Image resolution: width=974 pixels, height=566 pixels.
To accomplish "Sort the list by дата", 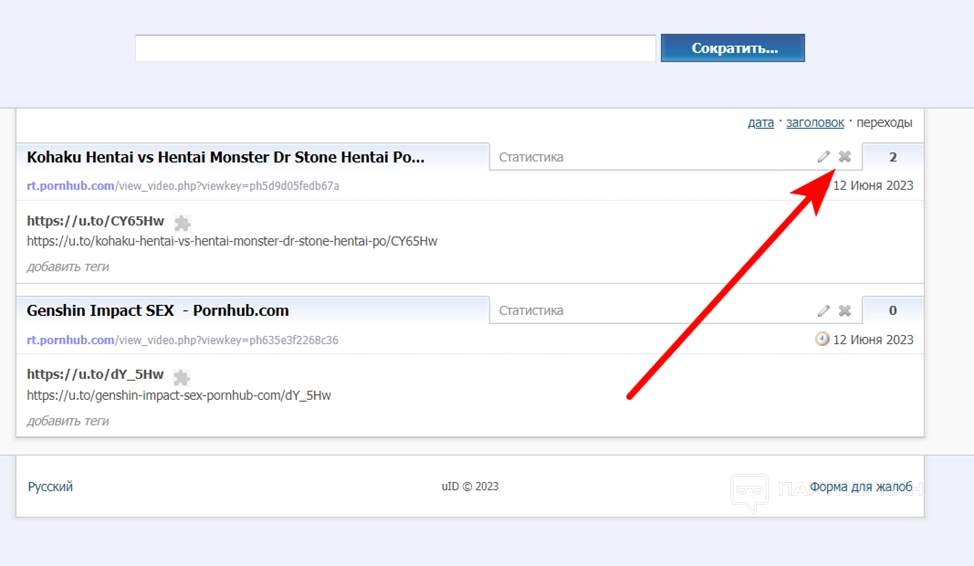I will coord(760,122).
